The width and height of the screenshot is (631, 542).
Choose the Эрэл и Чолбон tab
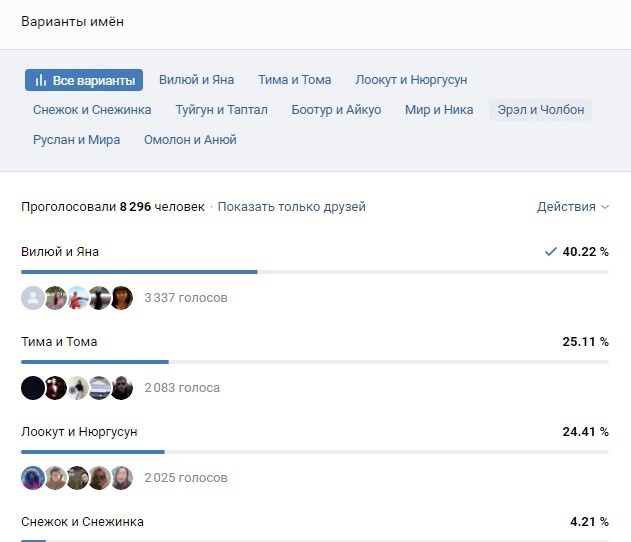tap(540, 110)
